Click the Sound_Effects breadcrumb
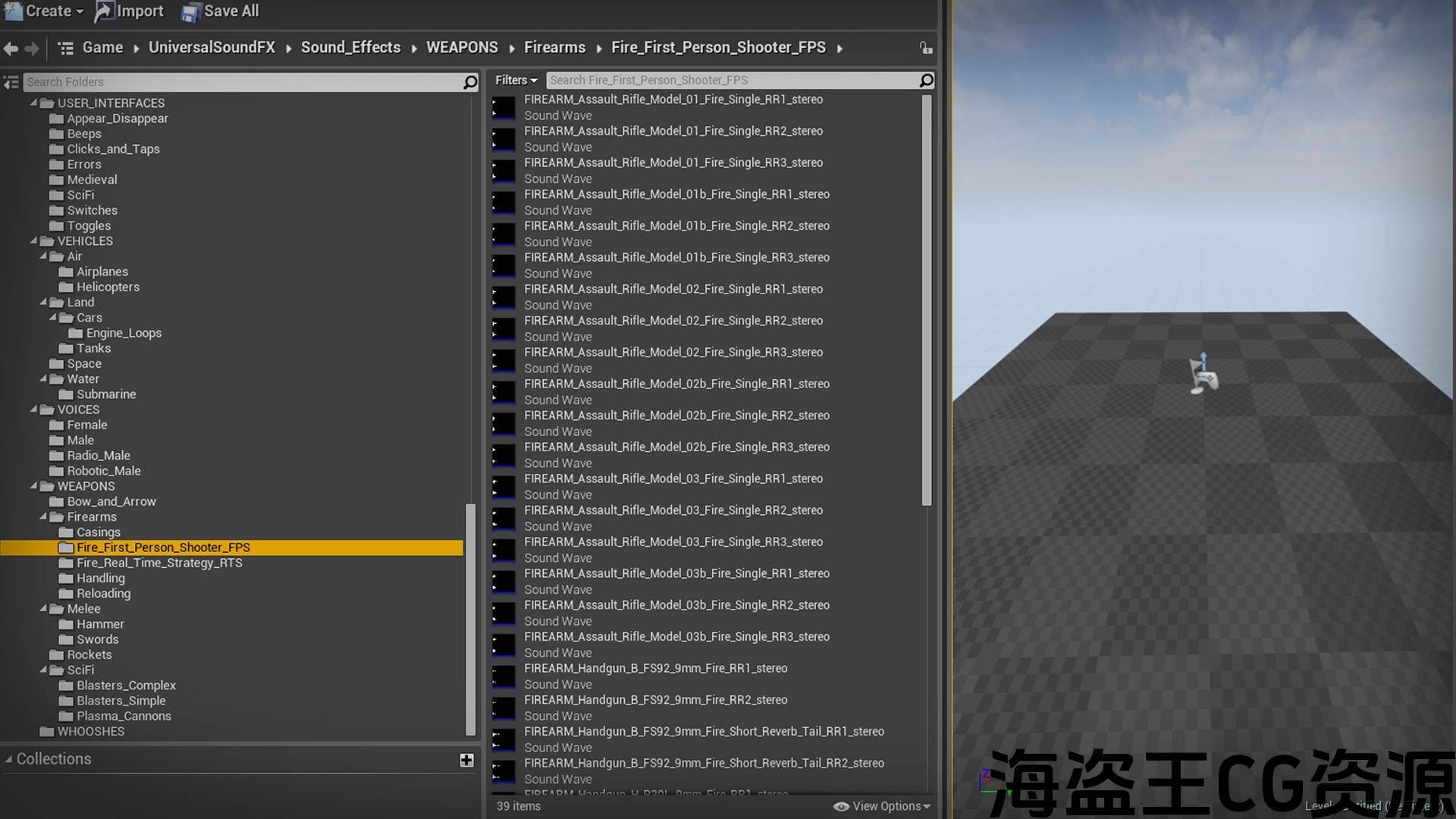 click(x=350, y=48)
